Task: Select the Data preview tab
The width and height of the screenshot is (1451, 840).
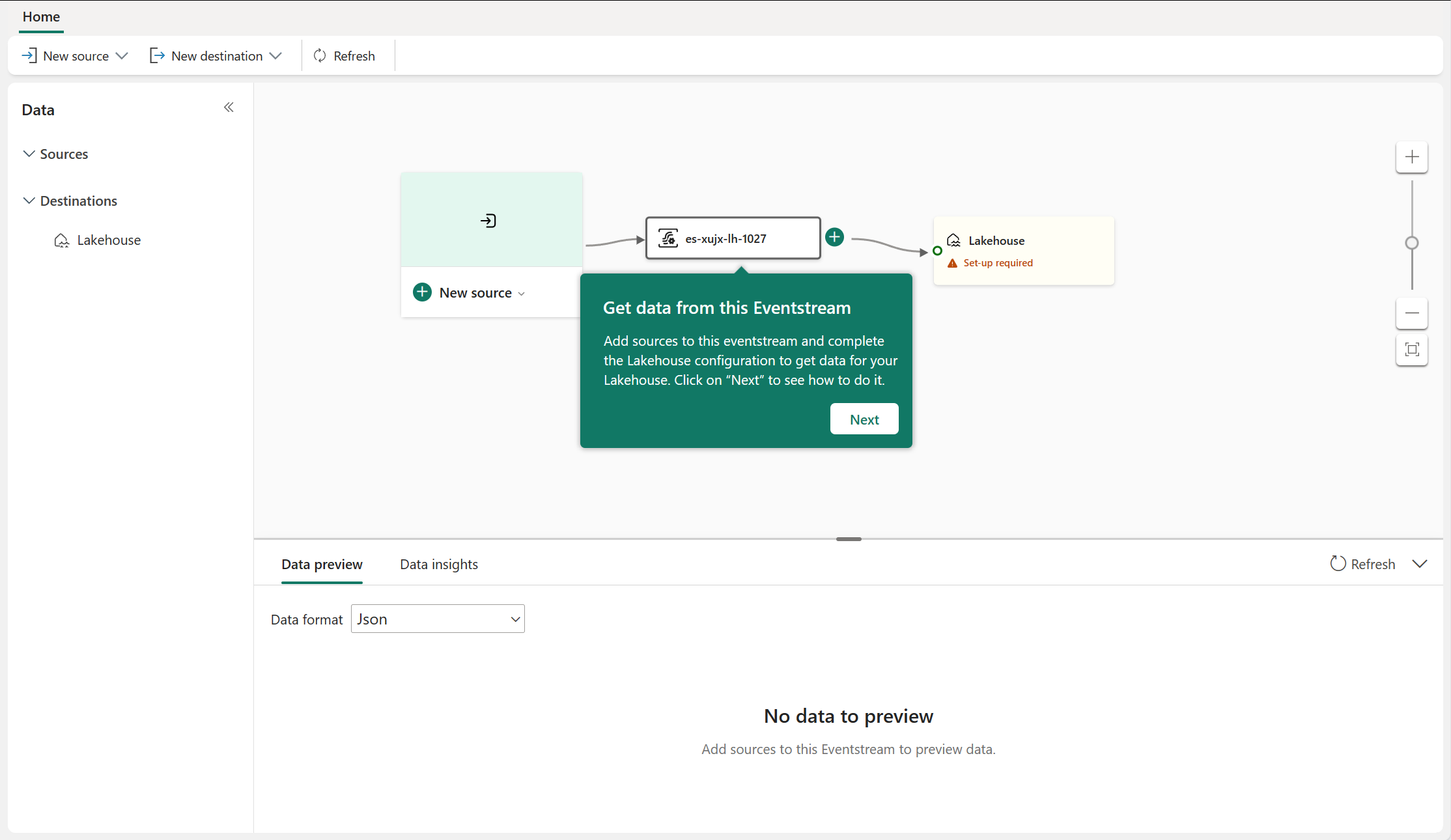Action: click(322, 565)
